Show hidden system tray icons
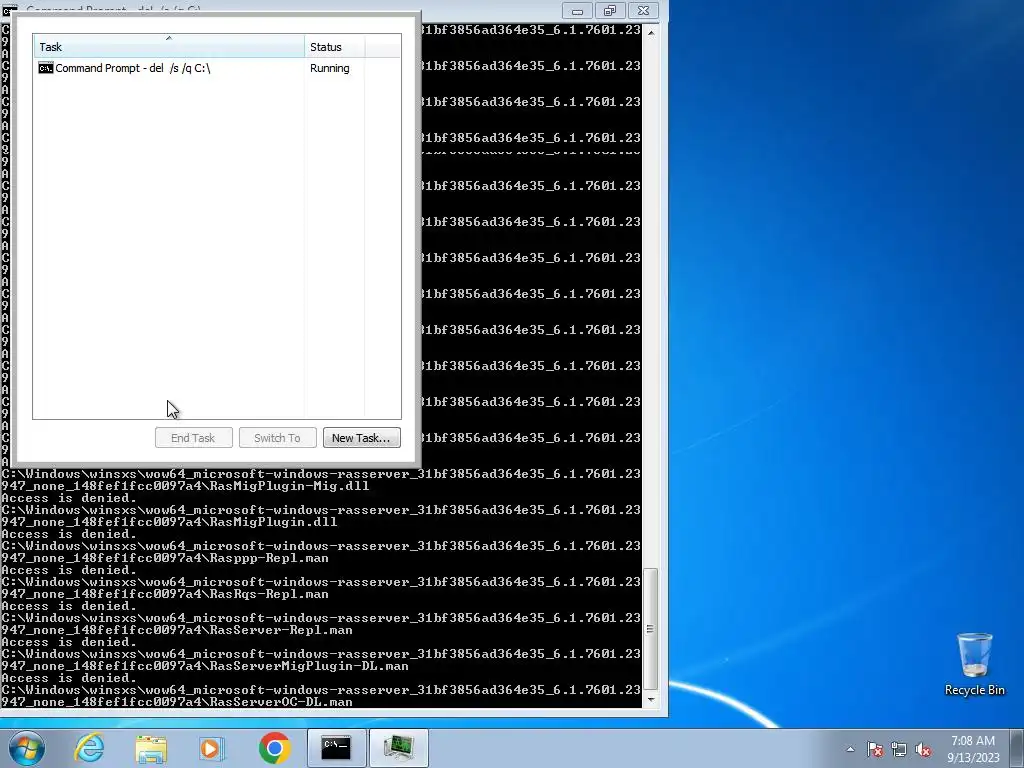Image resolution: width=1024 pixels, height=768 pixels. [x=850, y=750]
